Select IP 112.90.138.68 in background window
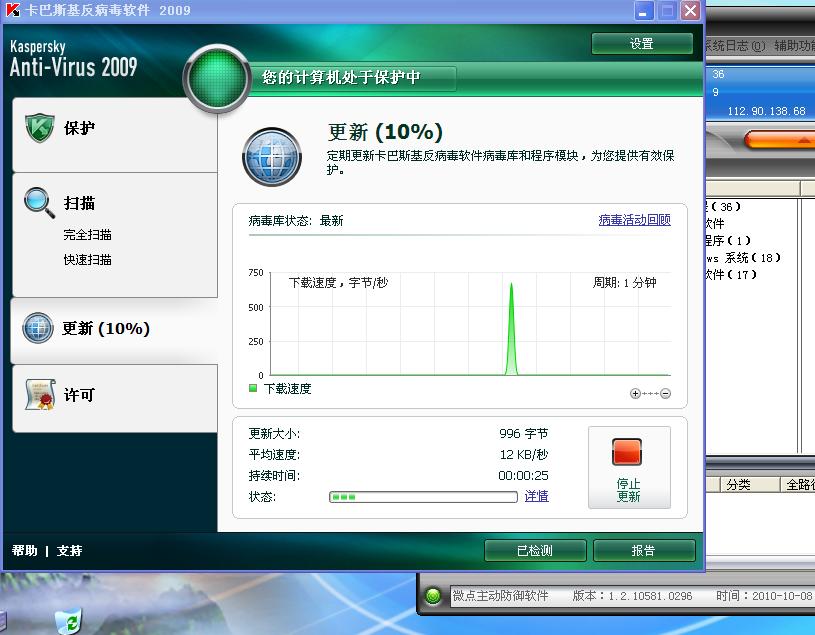This screenshot has width=815, height=635. click(x=766, y=111)
